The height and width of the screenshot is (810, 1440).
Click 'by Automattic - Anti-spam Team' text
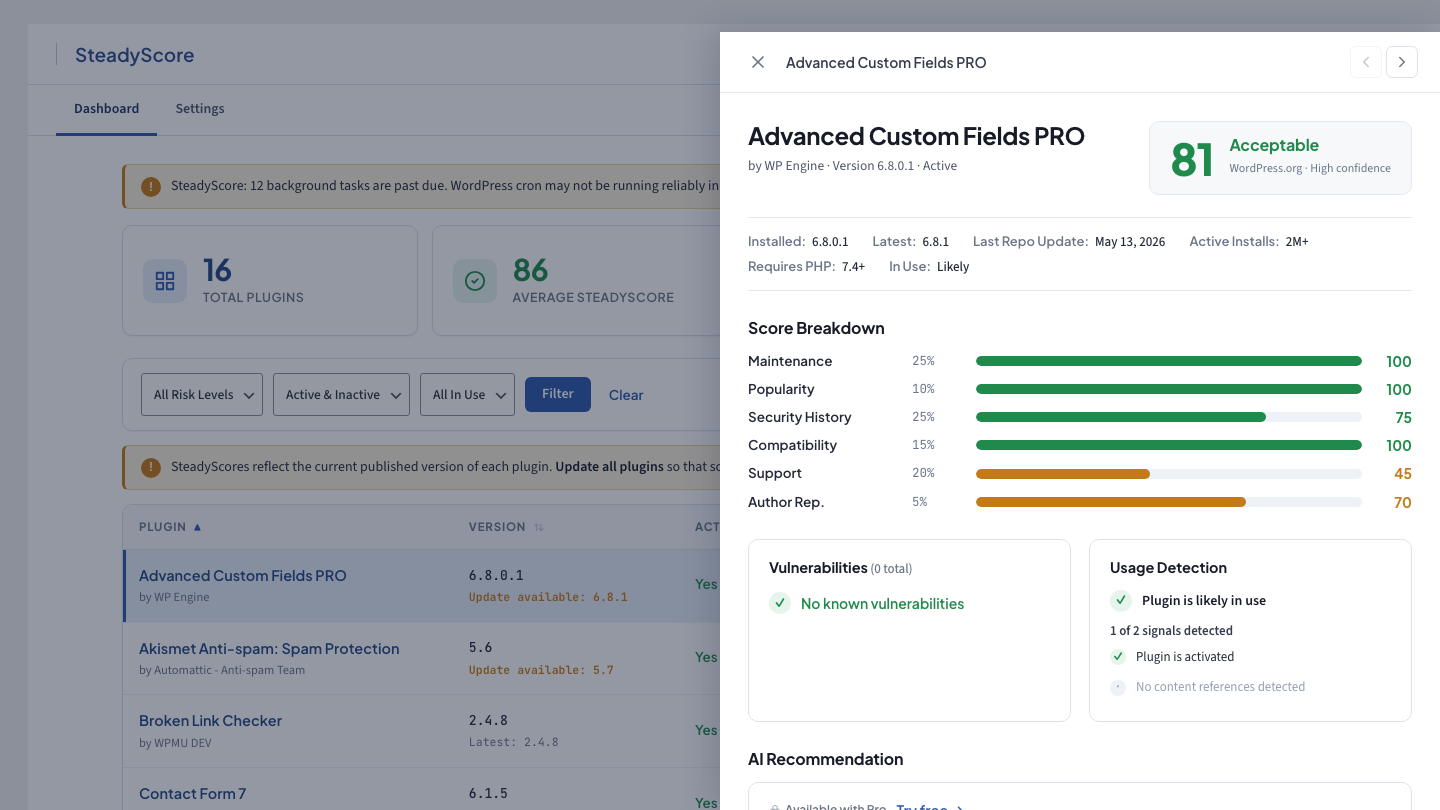[222, 670]
